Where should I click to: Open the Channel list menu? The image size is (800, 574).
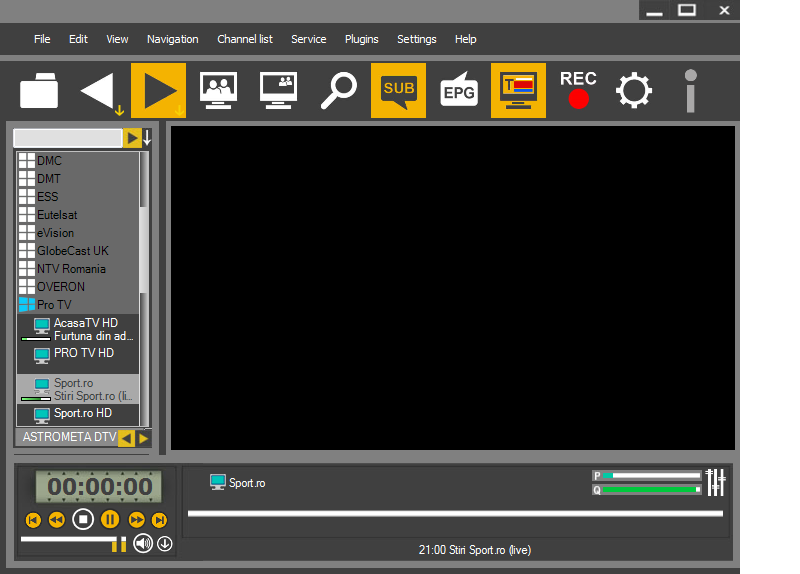[x=244, y=39]
